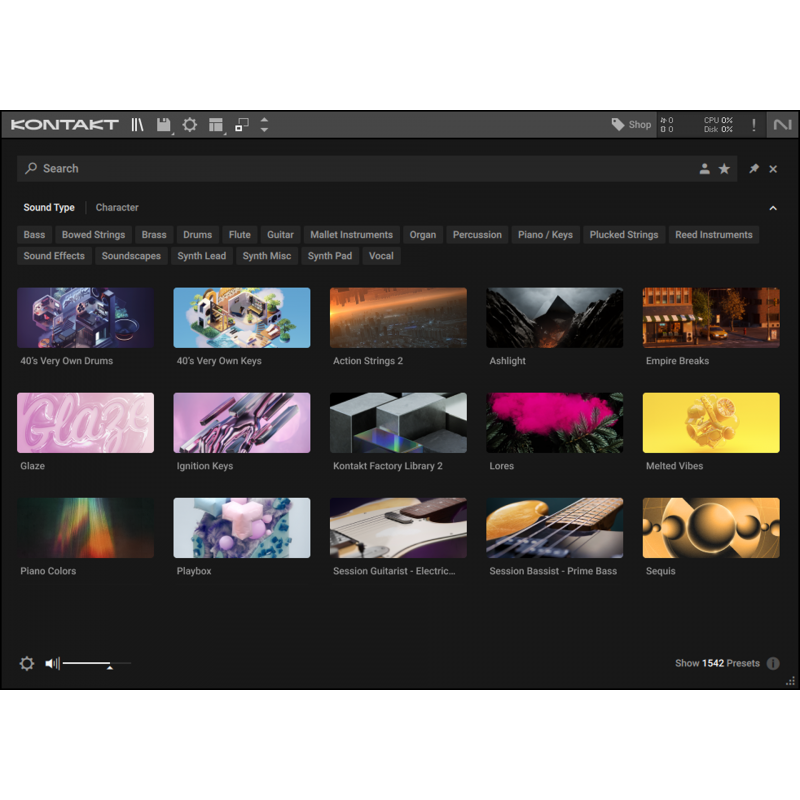Click the NI logo icon
The height and width of the screenshot is (800, 800).
(782, 124)
